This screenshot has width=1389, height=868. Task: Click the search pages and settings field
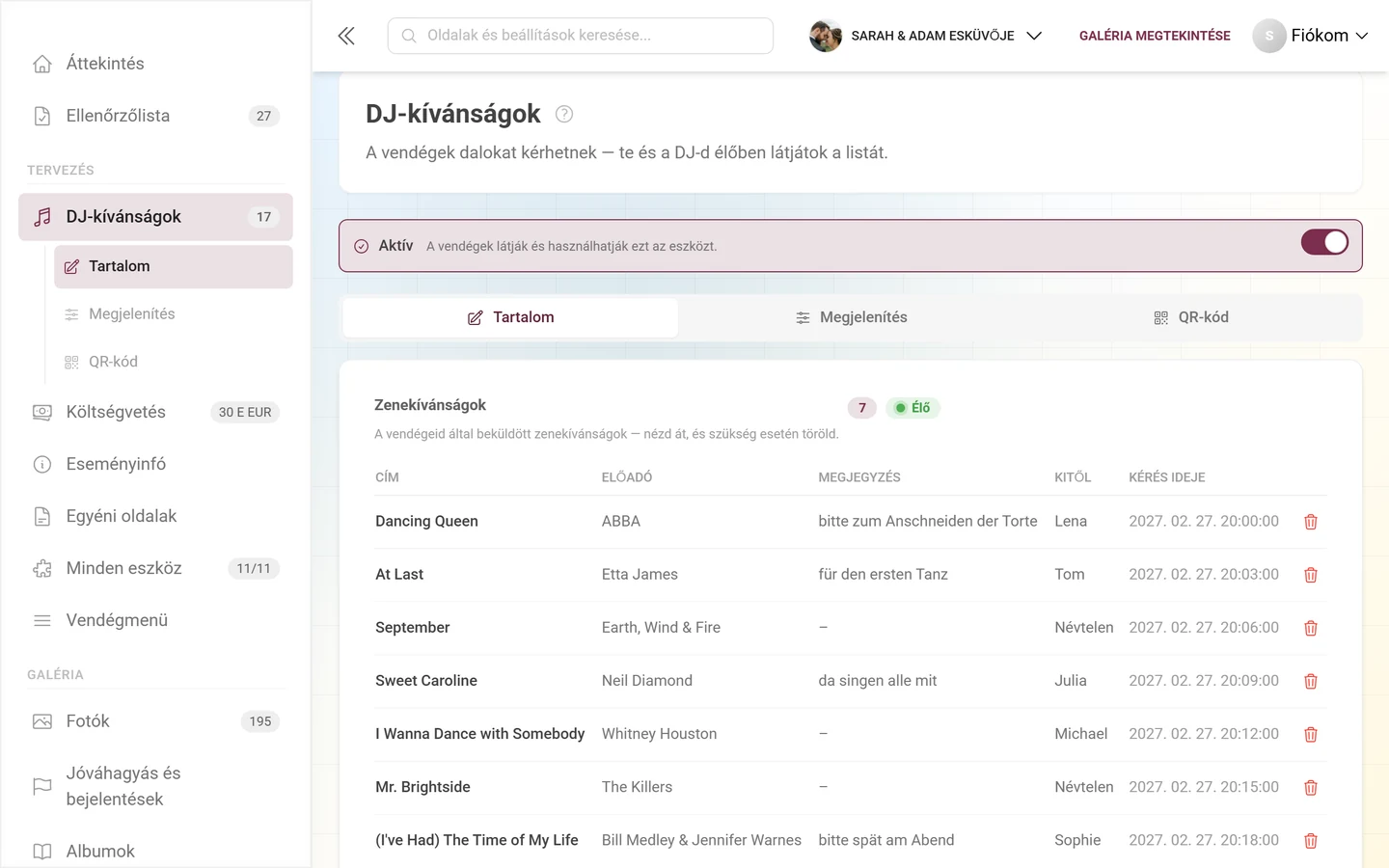point(581,36)
